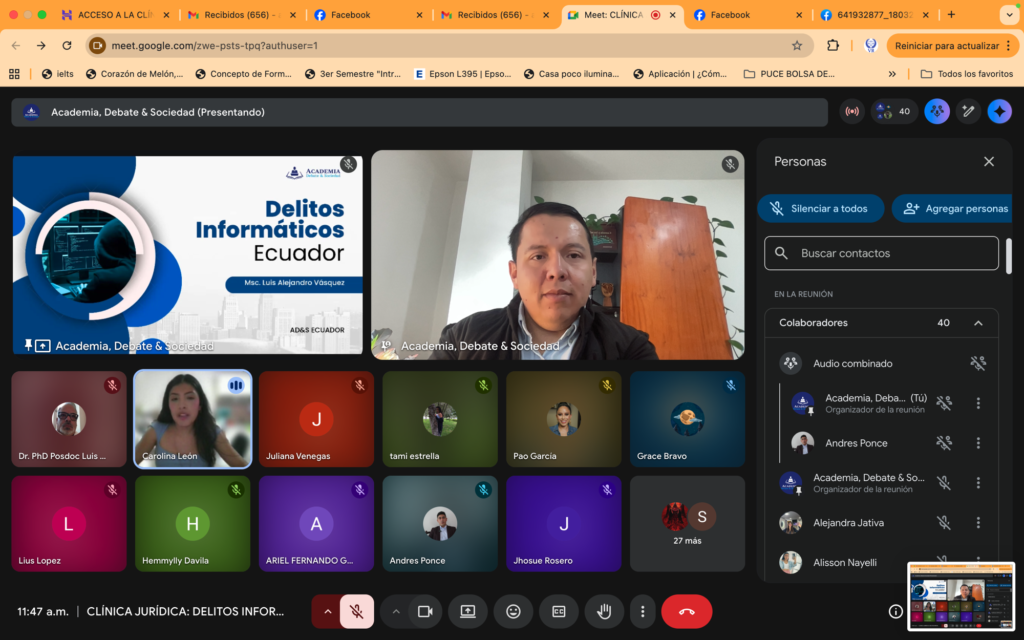The height and width of the screenshot is (640, 1024).
Task: Click the recording indicator icon
Action: [x=852, y=112]
